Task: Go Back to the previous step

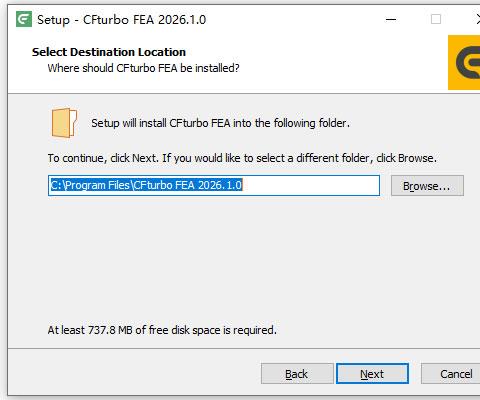Action: coord(297,374)
